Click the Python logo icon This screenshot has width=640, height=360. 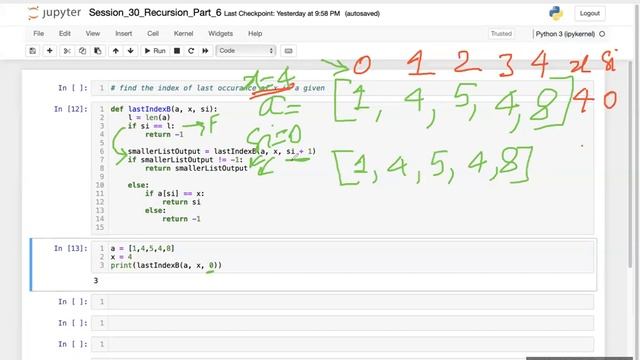(556, 13)
